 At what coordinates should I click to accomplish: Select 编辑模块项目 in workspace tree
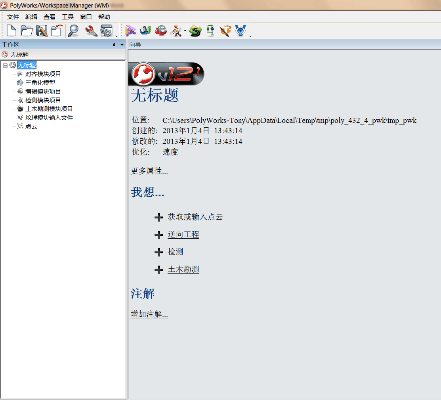43,91
